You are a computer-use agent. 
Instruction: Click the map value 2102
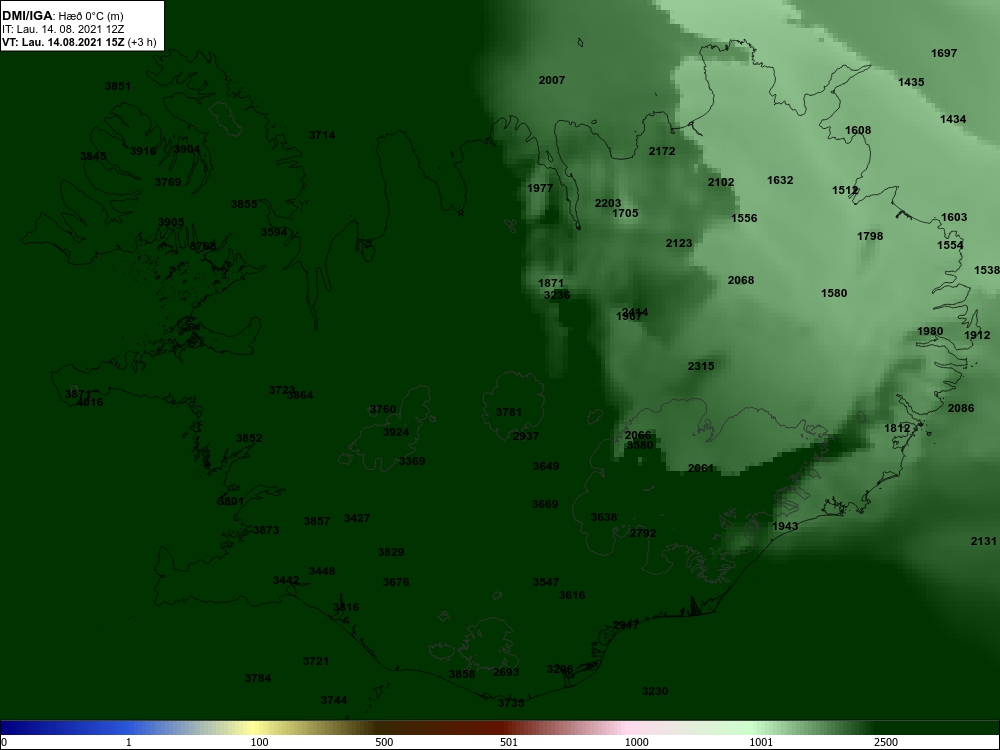click(721, 182)
